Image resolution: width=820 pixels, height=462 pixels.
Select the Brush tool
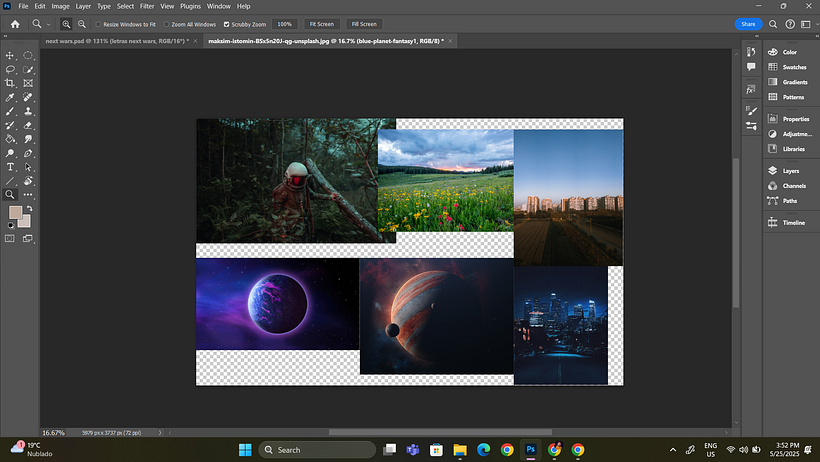[10, 111]
